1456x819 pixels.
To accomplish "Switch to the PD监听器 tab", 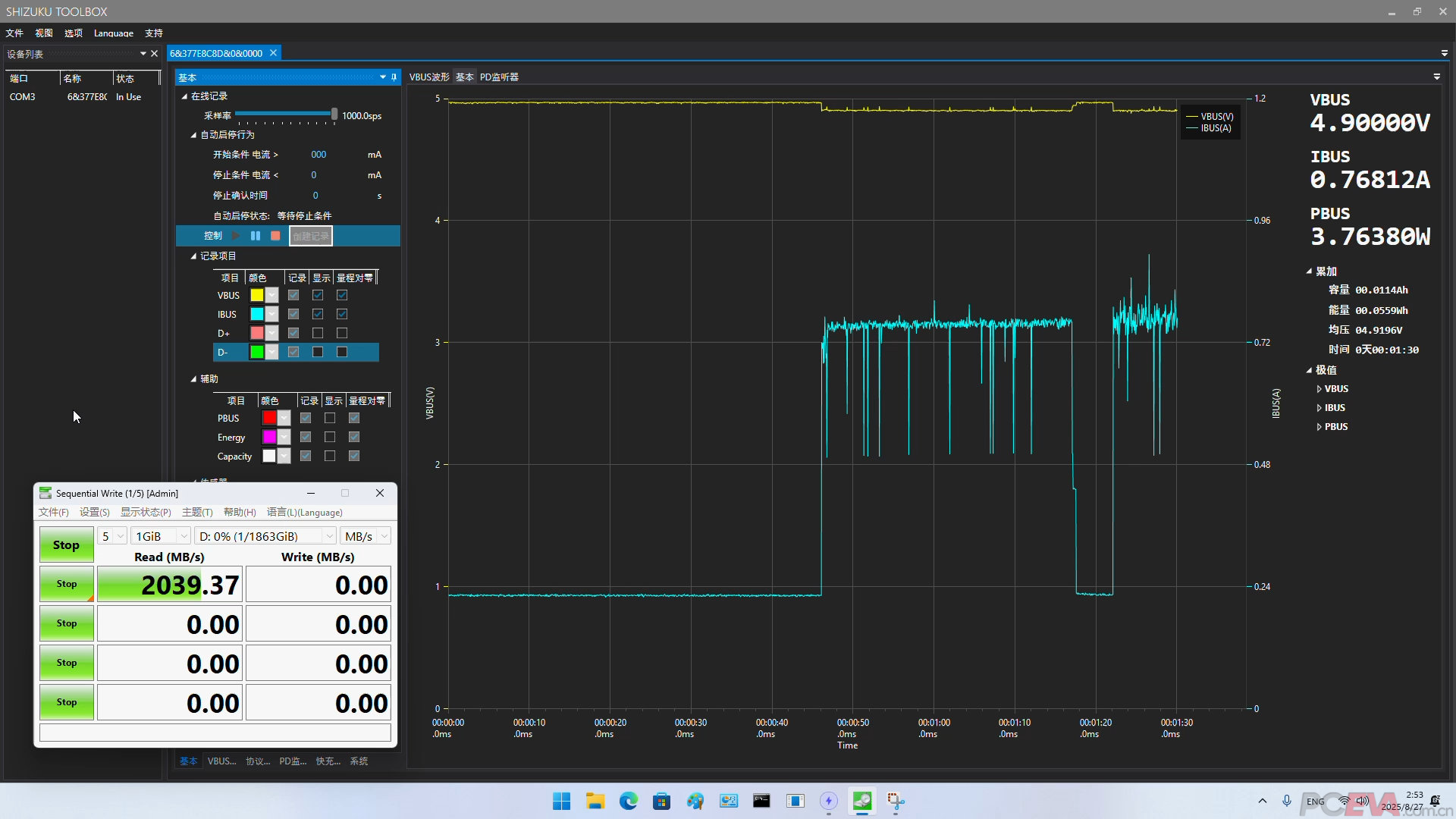I will tap(499, 77).
